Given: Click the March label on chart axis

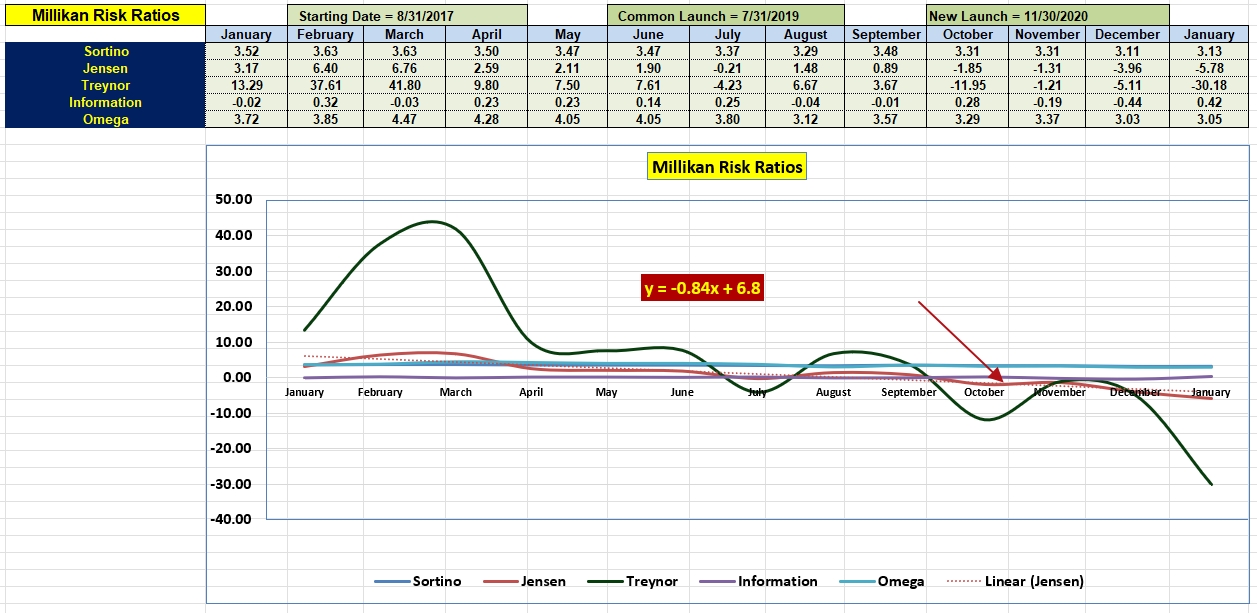Looking at the screenshot, I should 455,392.
